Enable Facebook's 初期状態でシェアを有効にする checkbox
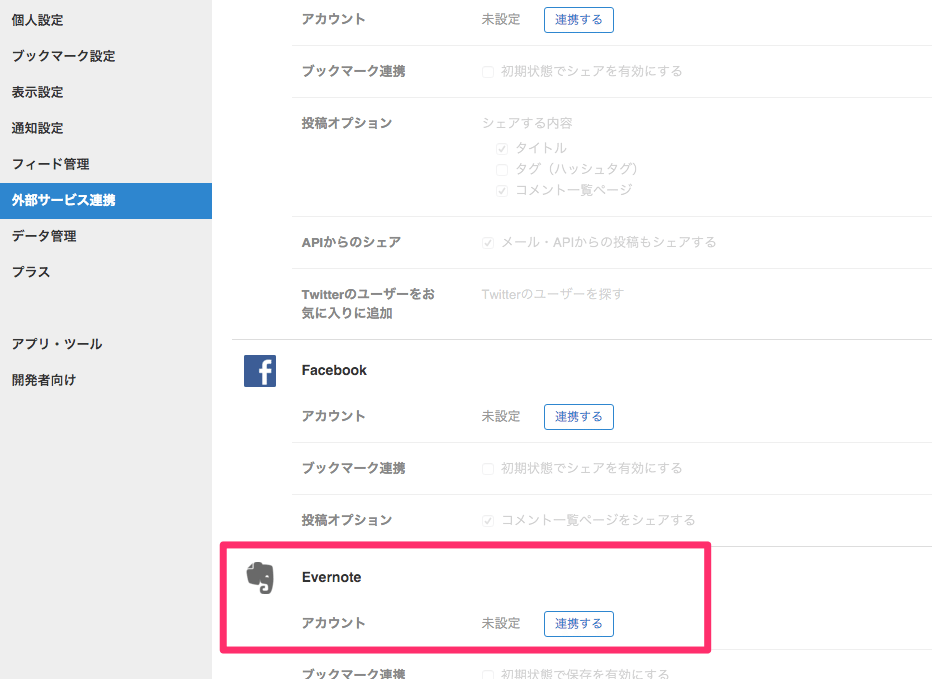 [x=488, y=468]
